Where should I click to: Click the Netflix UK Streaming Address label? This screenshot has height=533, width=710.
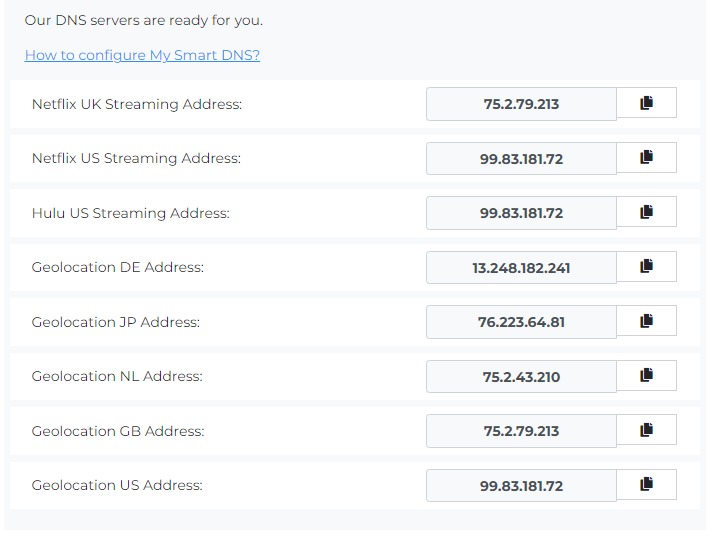pyautogui.click(x=137, y=104)
